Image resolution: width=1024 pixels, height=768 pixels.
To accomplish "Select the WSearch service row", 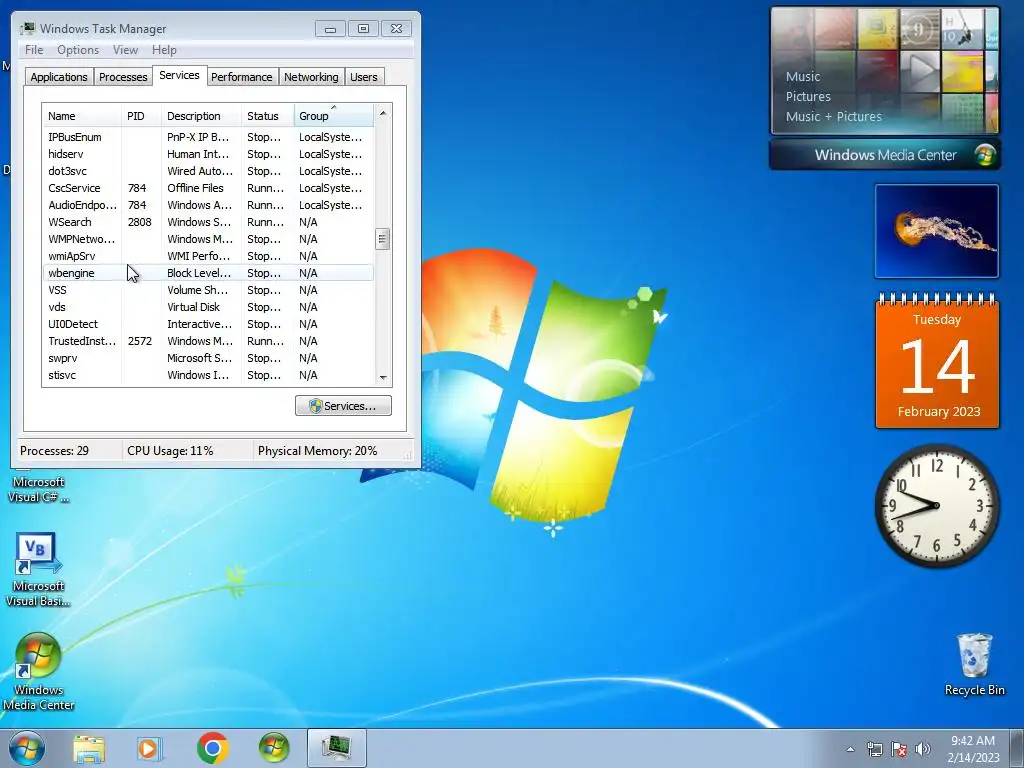I will pos(208,222).
